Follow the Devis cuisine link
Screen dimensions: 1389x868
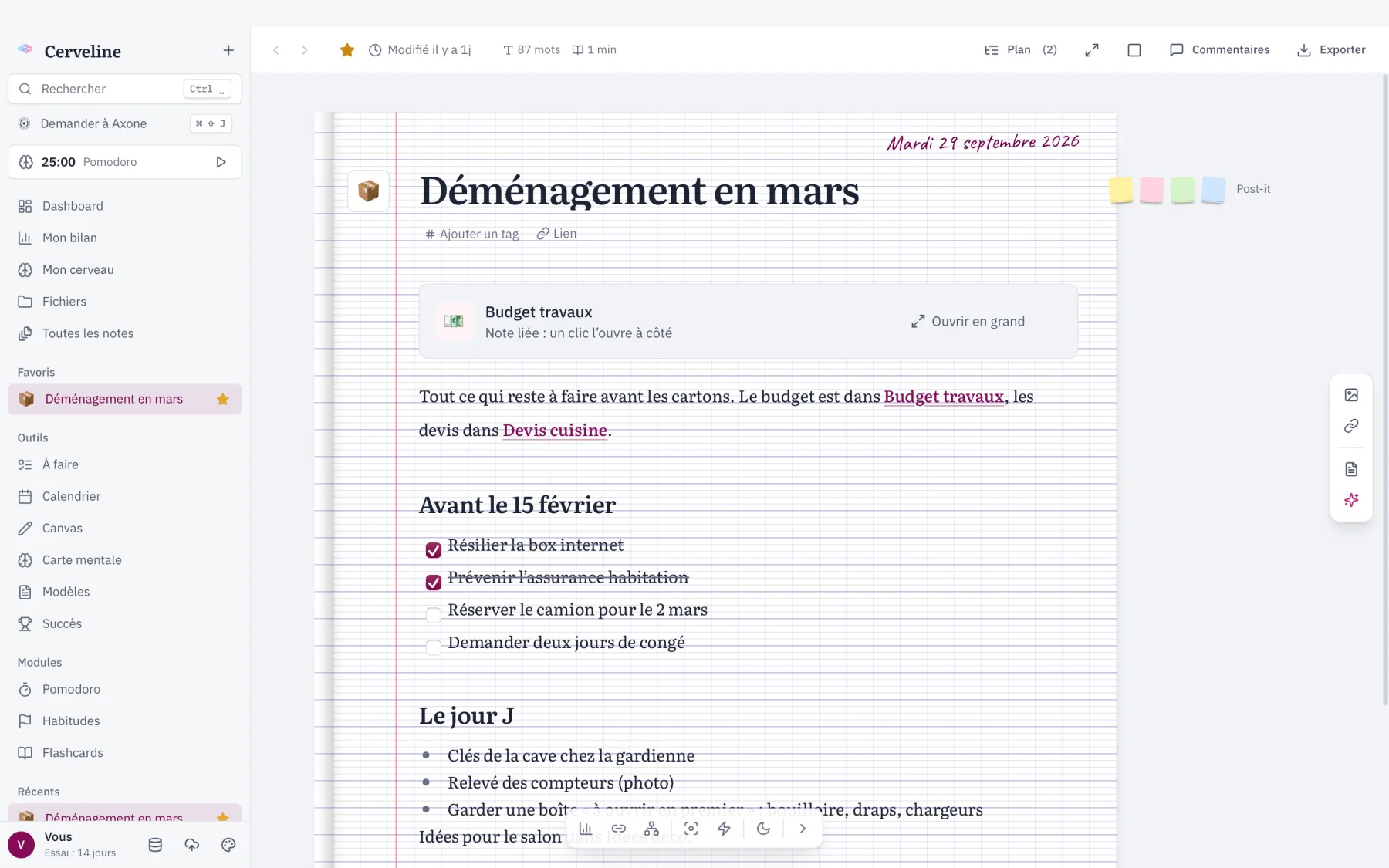pyautogui.click(x=555, y=431)
